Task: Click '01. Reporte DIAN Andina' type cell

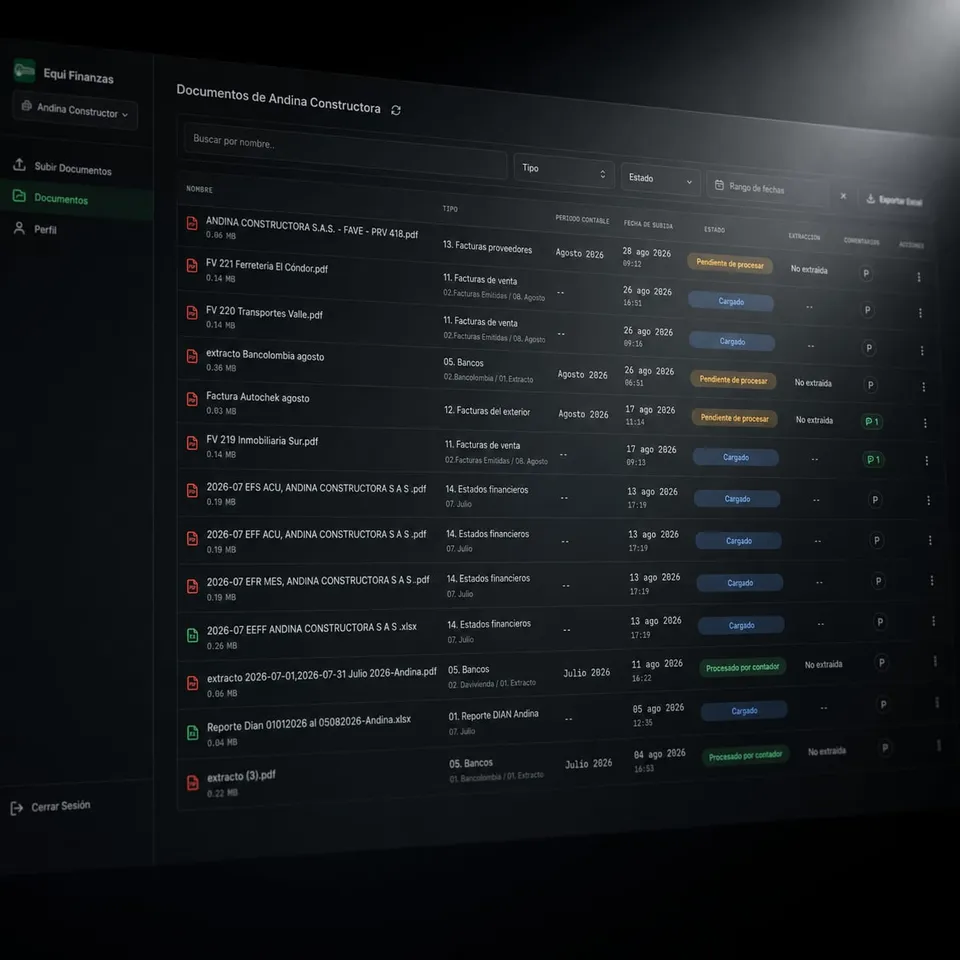Action: pyautogui.click(x=493, y=715)
